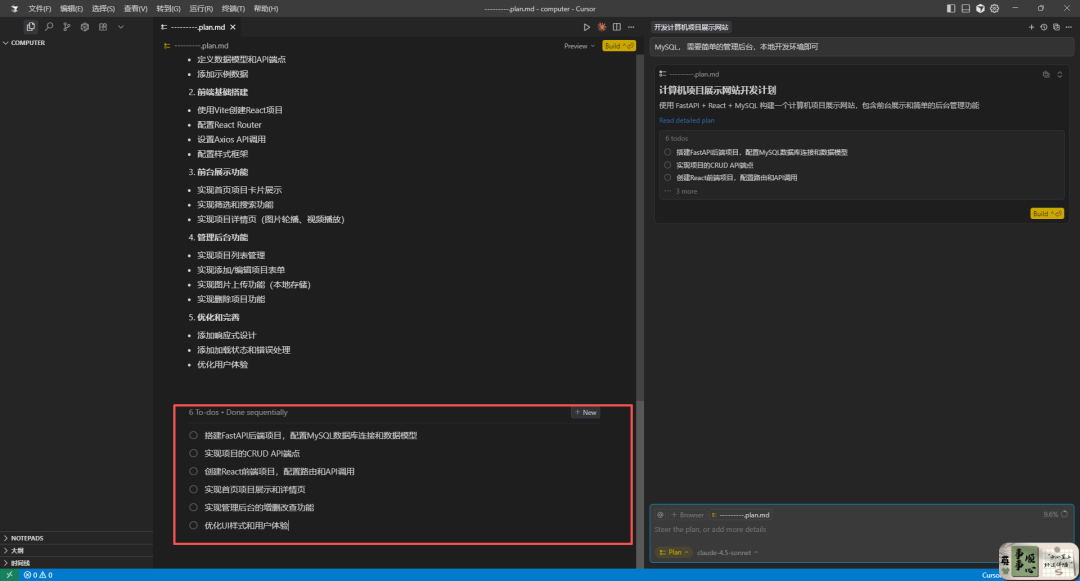Screen dimensions: 1080x581
Task: Expand the NOTEPADS section
Action: pyautogui.click(x=76, y=538)
